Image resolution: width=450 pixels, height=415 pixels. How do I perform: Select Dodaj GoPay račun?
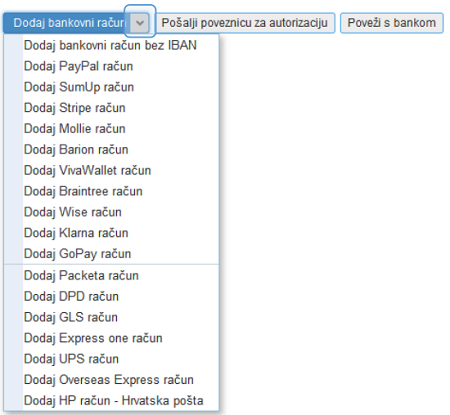pos(111,254)
